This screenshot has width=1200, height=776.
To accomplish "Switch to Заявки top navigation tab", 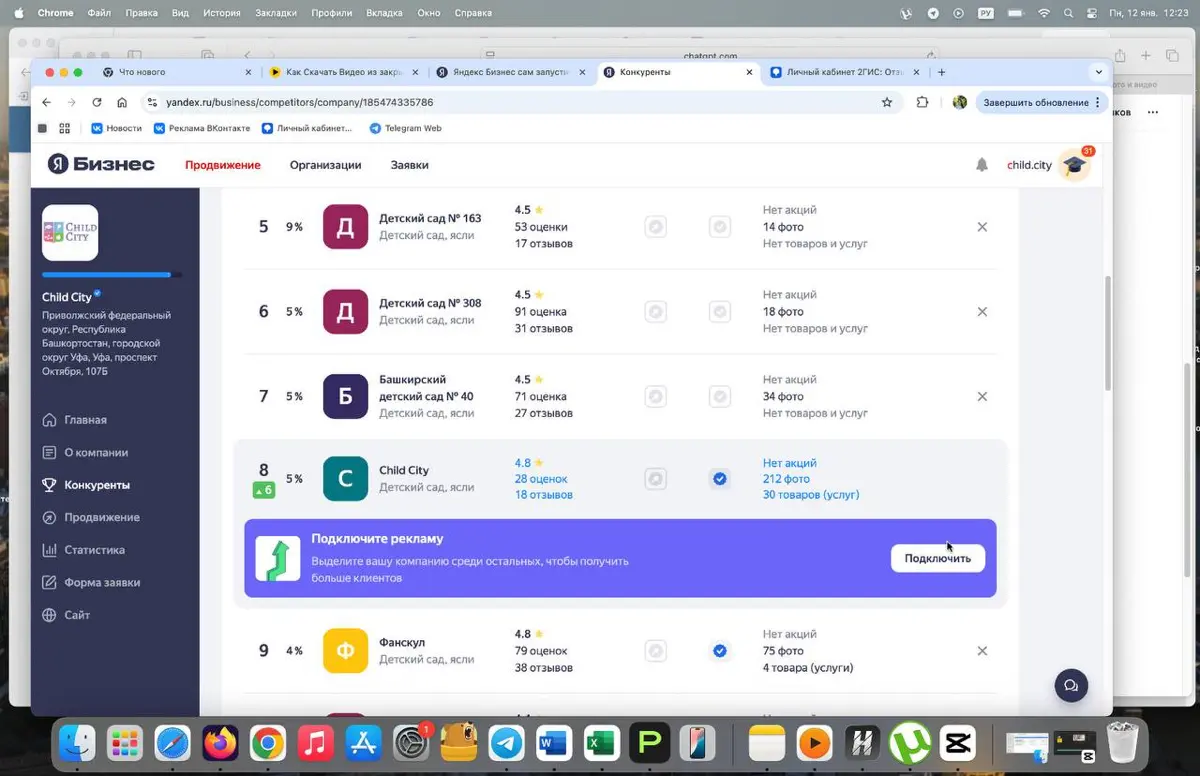I will point(409,165).
